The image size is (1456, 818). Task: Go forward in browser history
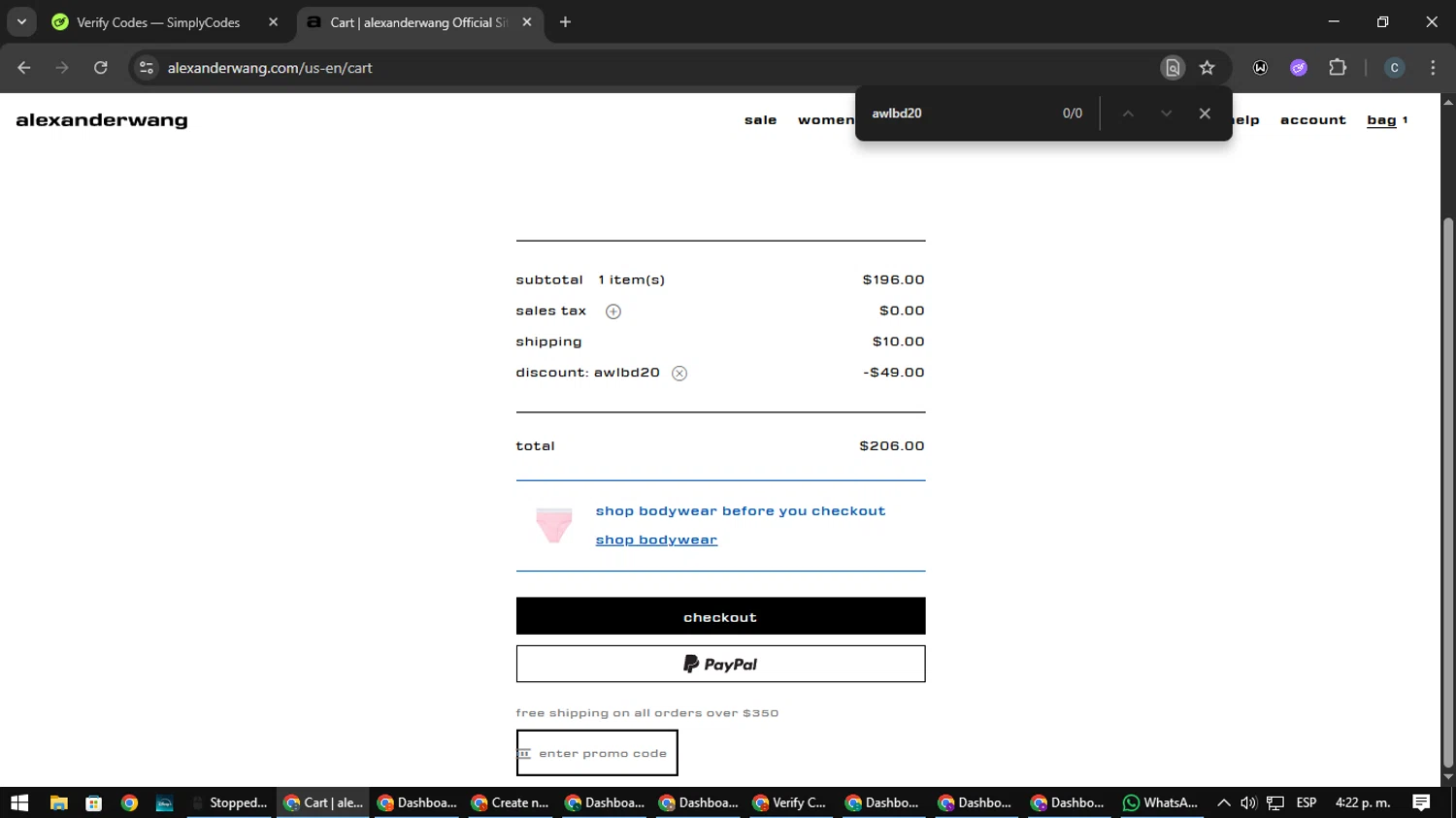tap(62, 68)
